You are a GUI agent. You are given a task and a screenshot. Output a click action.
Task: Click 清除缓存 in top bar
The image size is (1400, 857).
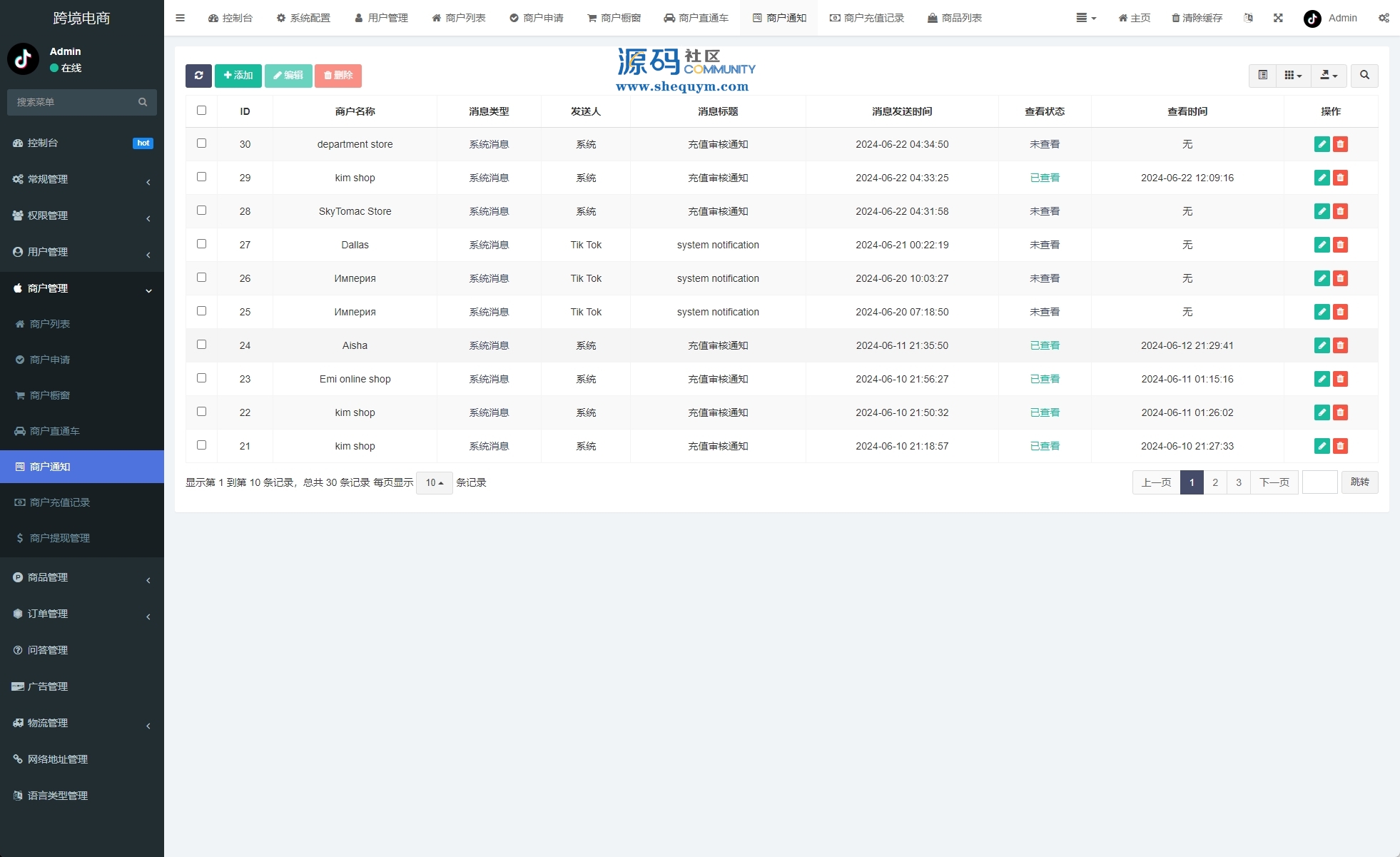click(x=1197, y=18)
